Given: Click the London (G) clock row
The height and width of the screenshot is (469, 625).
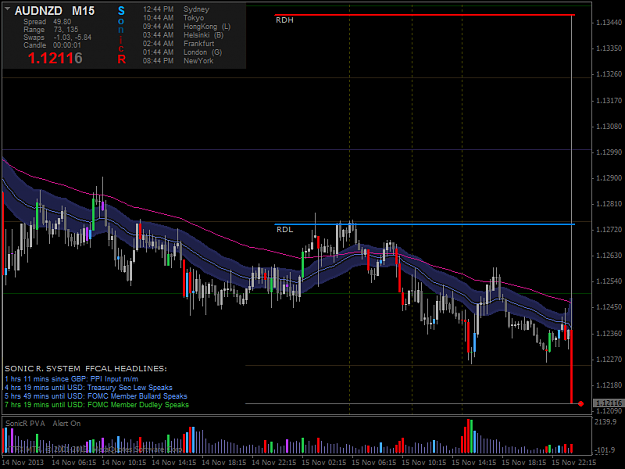Looking at the screenshot, I should pyautogui.click(x=183, y=52).
